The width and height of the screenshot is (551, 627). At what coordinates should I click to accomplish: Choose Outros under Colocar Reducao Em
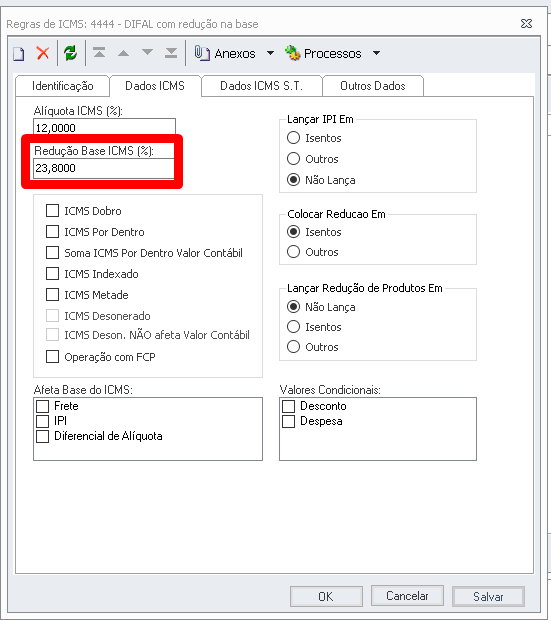tap(293, 252)
